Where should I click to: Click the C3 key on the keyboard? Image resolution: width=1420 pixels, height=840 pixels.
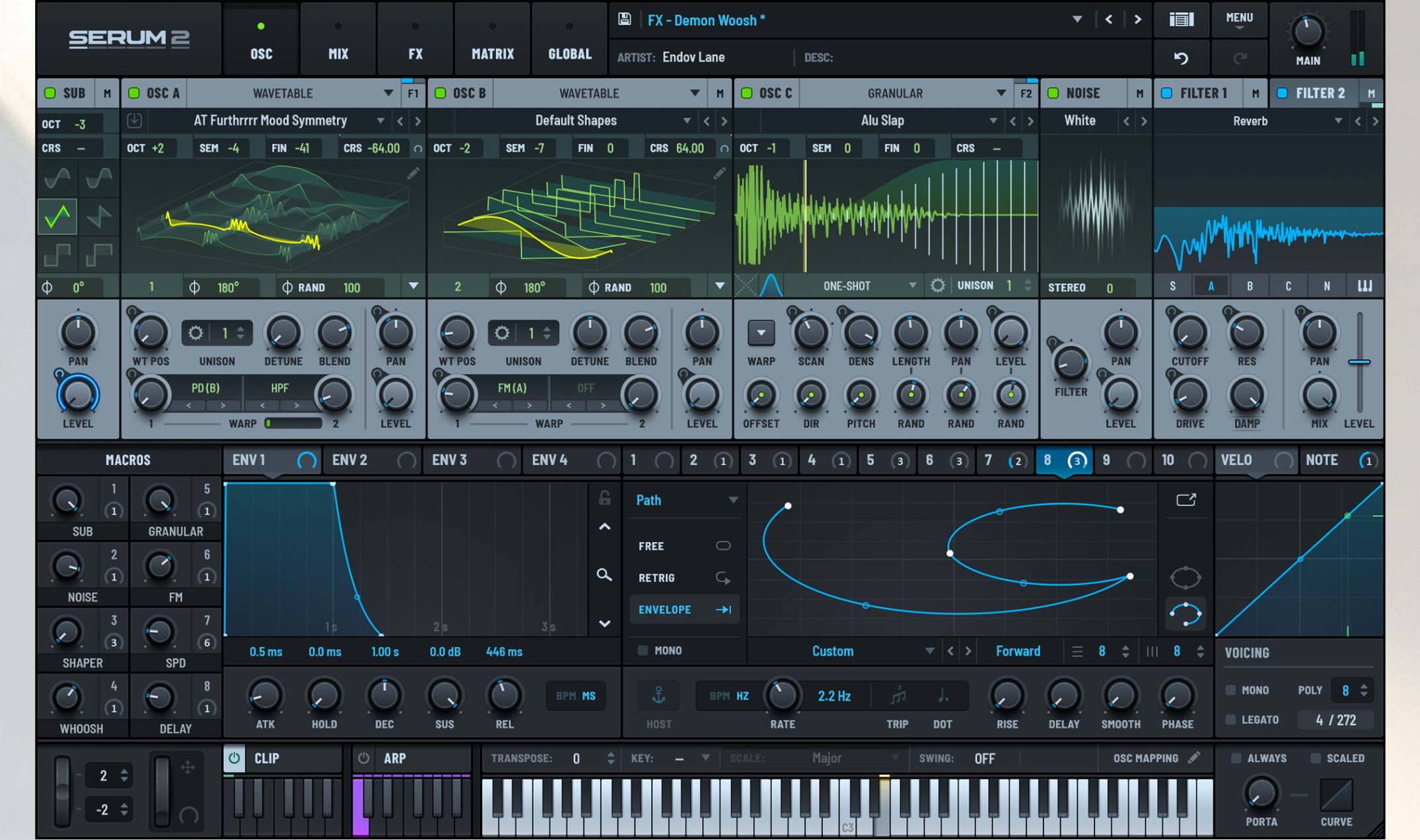pos(847,809)
